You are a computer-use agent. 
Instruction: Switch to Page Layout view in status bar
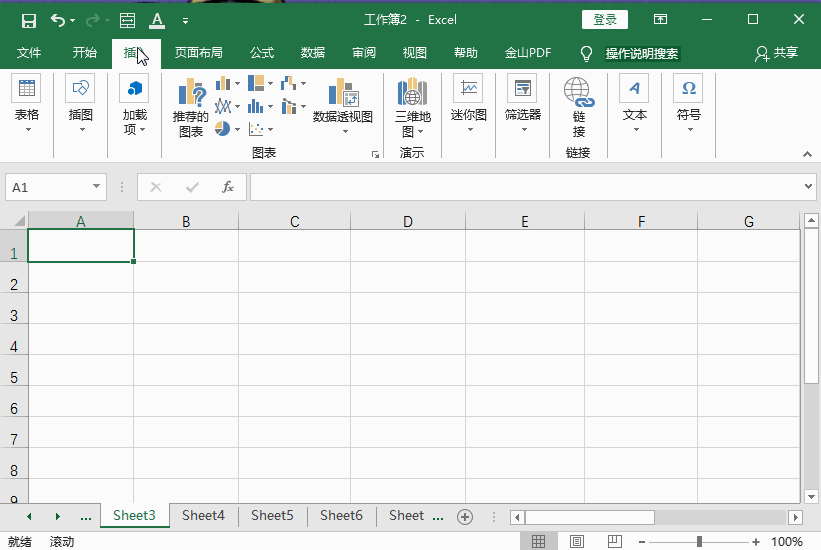click(576, 541)
